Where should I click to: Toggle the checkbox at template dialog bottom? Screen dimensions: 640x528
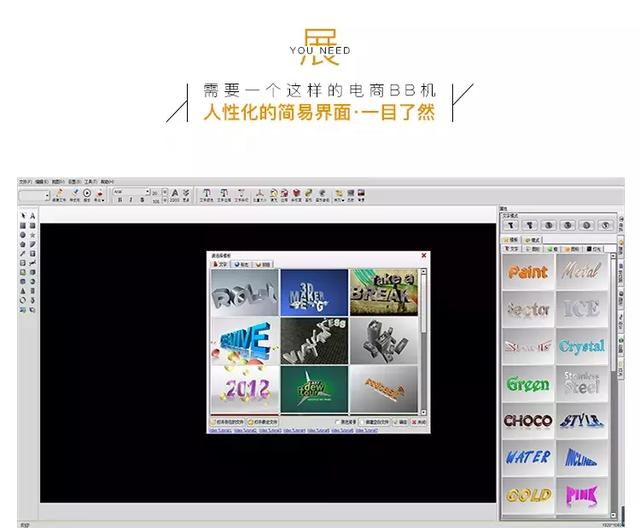tap(337, 422)
